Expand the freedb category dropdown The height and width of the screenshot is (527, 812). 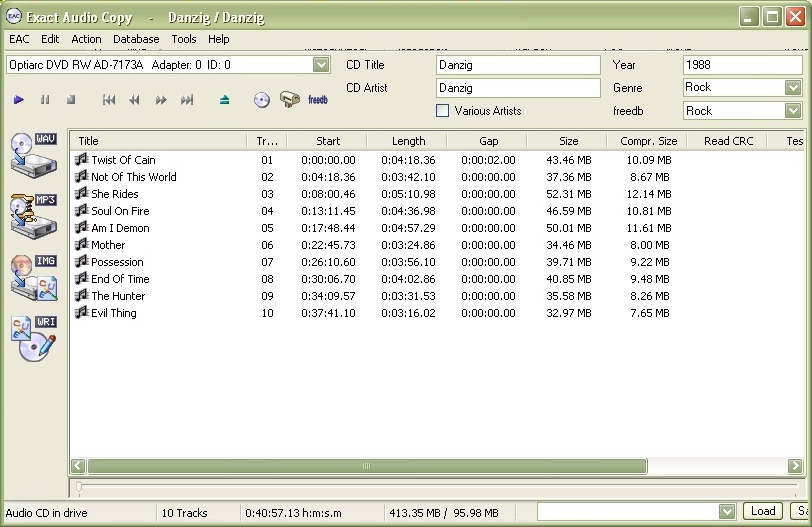coord(793,111)
